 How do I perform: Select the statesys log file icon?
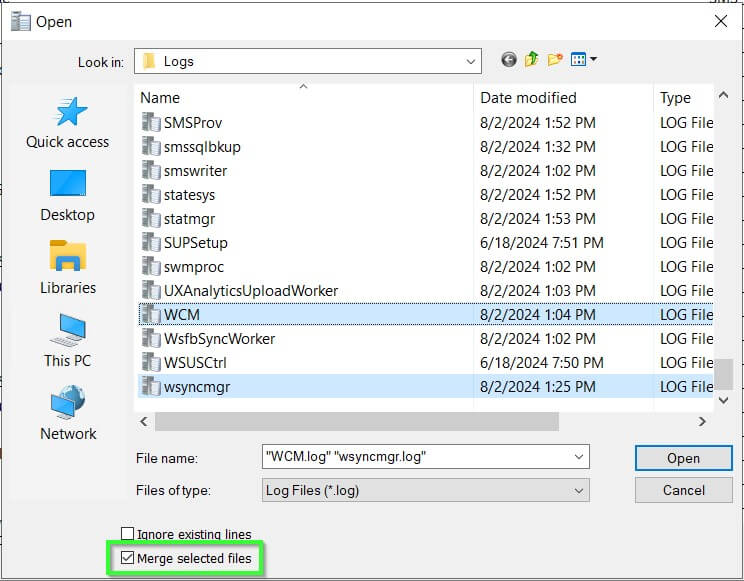coord(151,195)
